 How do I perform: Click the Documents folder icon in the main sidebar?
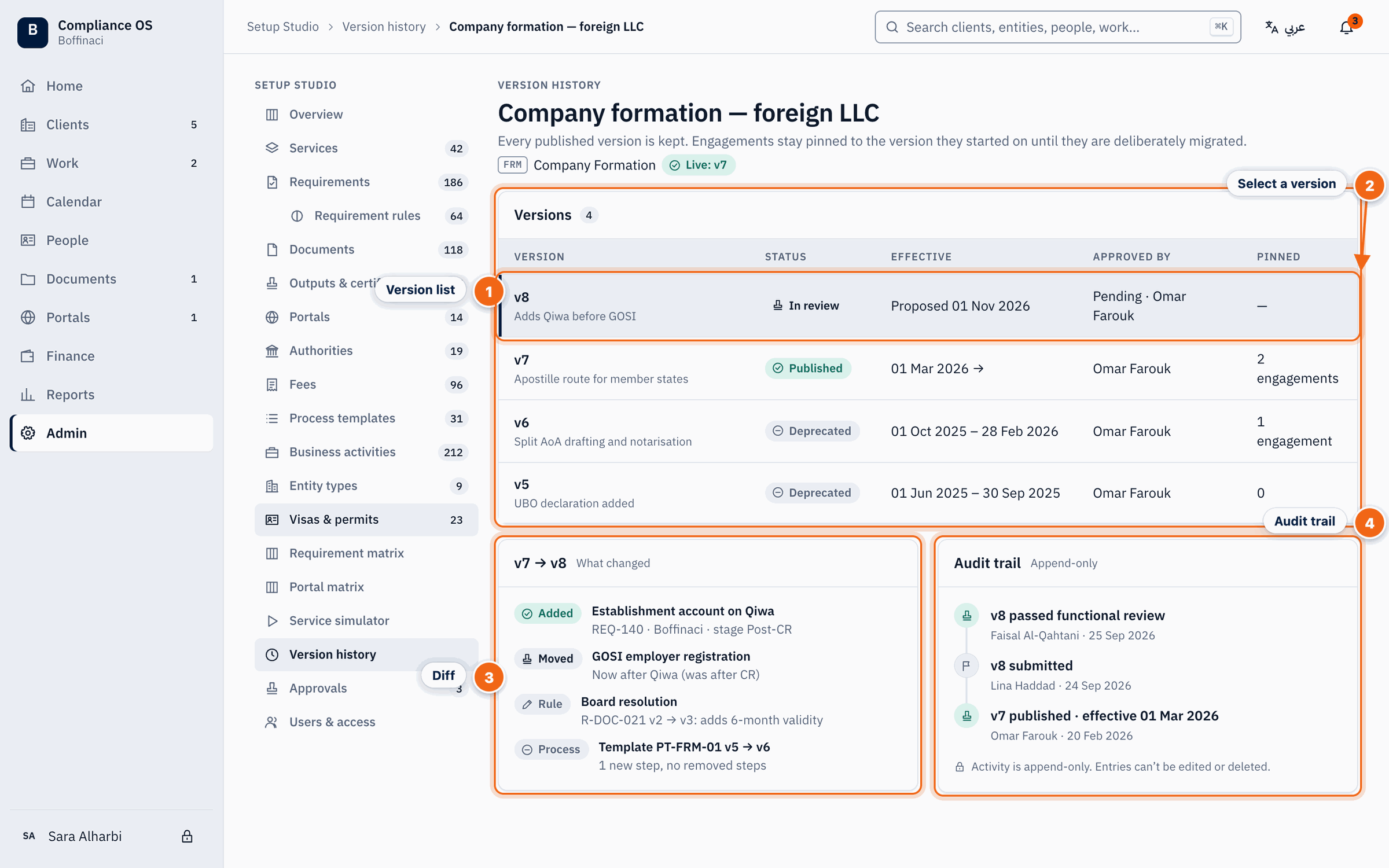pos(28,279)
